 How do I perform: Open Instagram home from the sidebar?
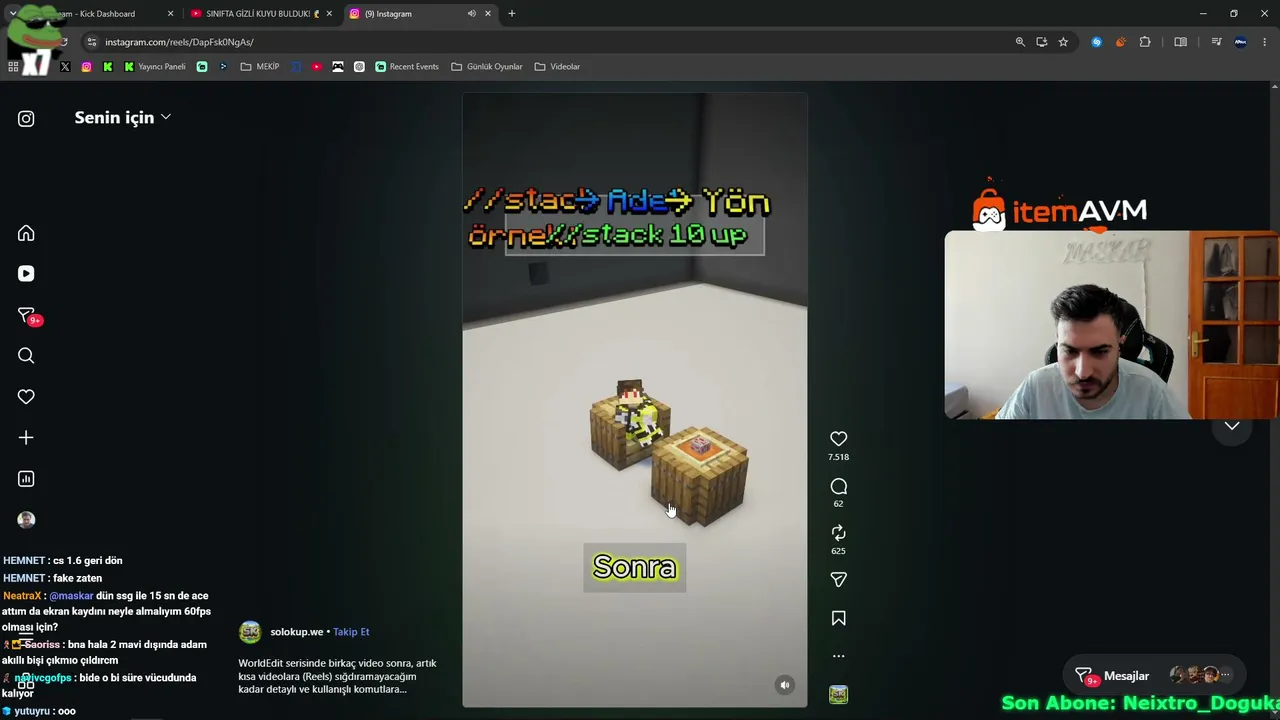click(26, 233)
